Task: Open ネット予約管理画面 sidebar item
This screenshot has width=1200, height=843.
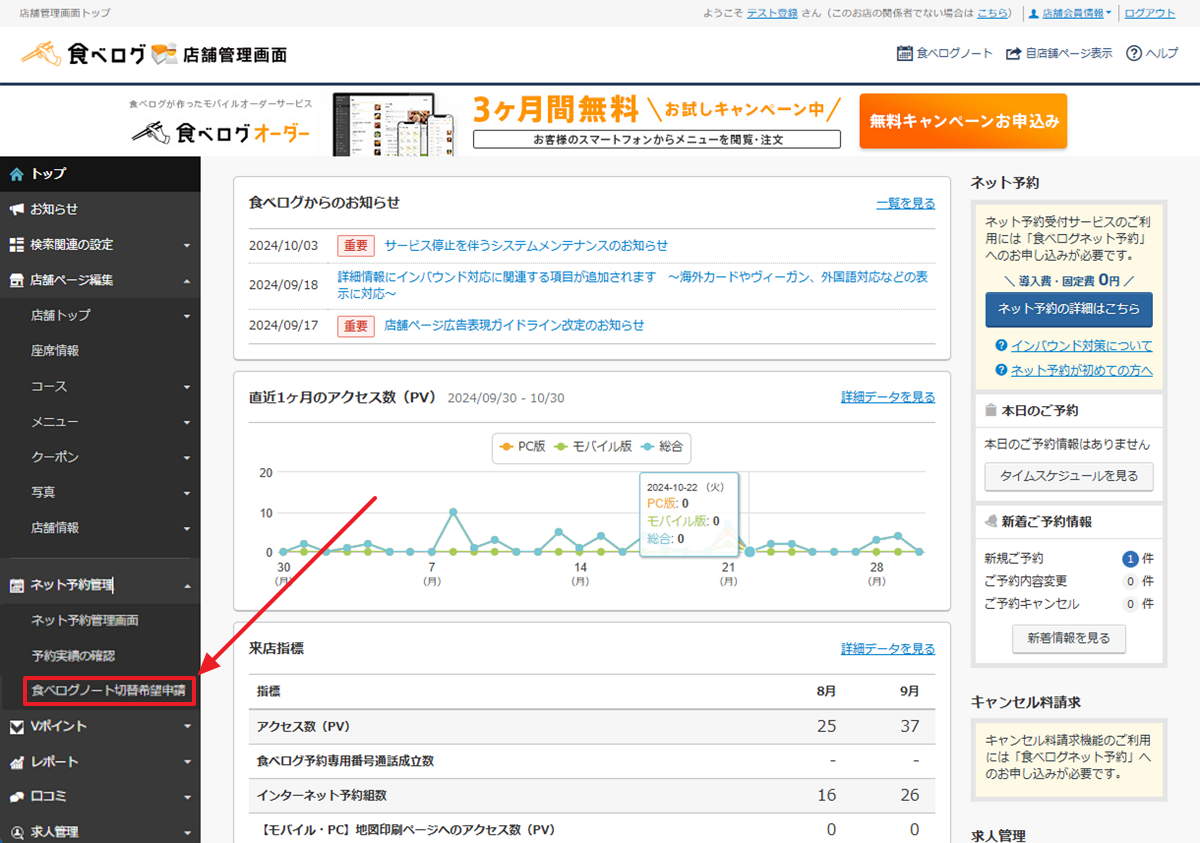Action: tap(100, 621)
